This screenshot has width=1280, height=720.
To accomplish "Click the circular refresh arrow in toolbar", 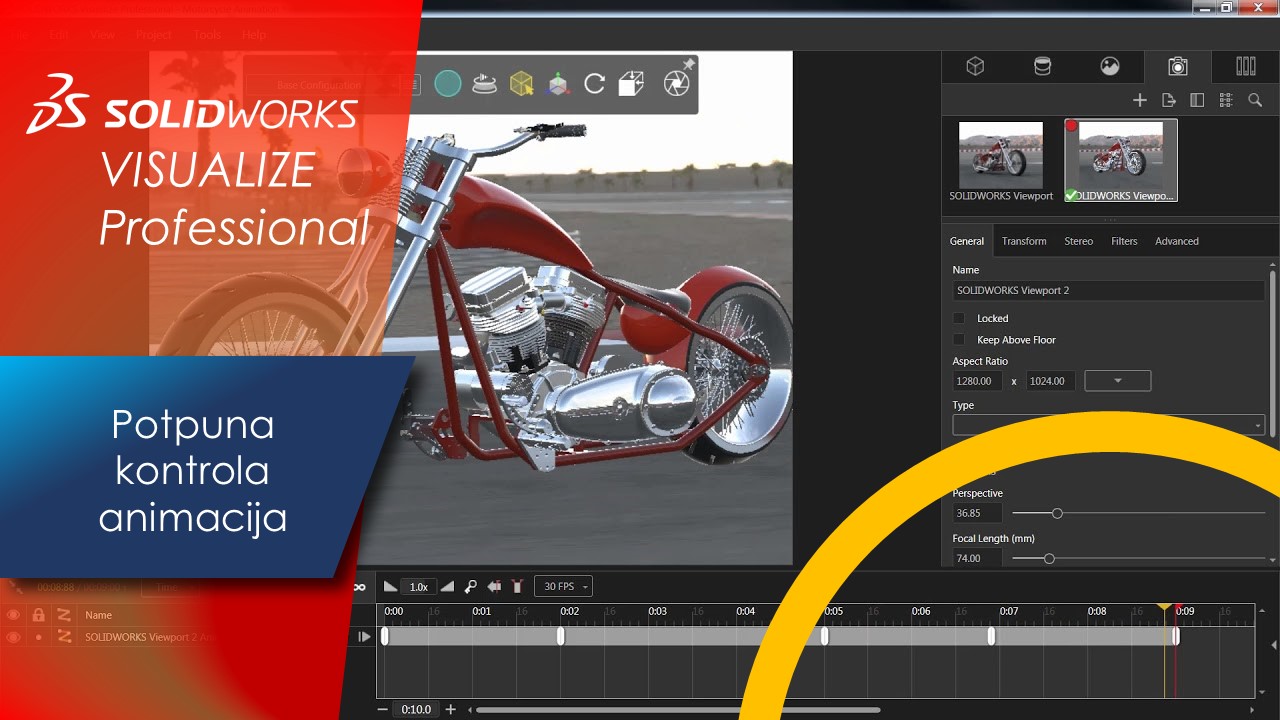I will (594, 84).
